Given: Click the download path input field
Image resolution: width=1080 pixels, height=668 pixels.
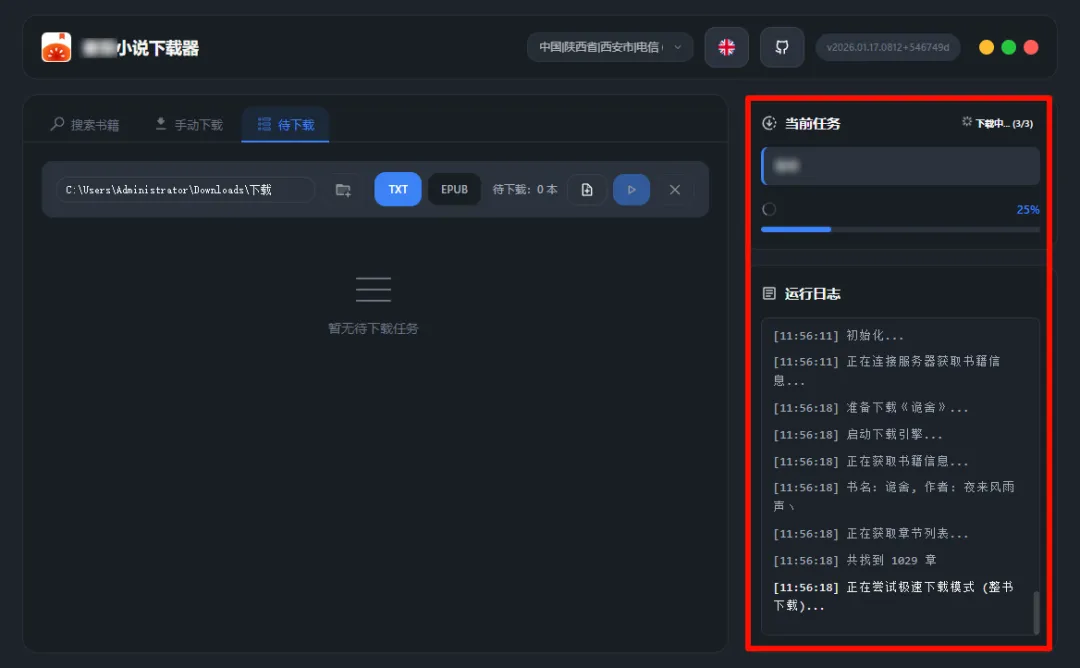Looking at the screenshot, I should click(185, 189).
